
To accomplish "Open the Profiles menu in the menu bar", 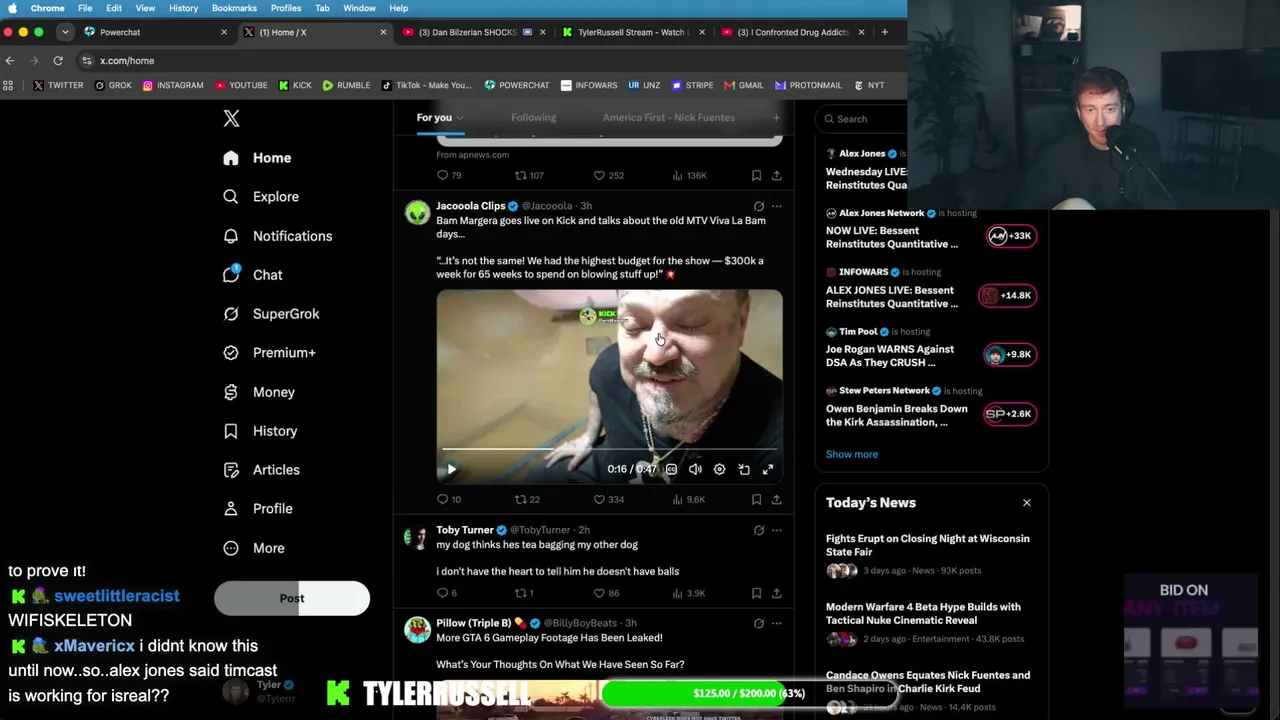I will pyautogui.click(x=286, y=8).
